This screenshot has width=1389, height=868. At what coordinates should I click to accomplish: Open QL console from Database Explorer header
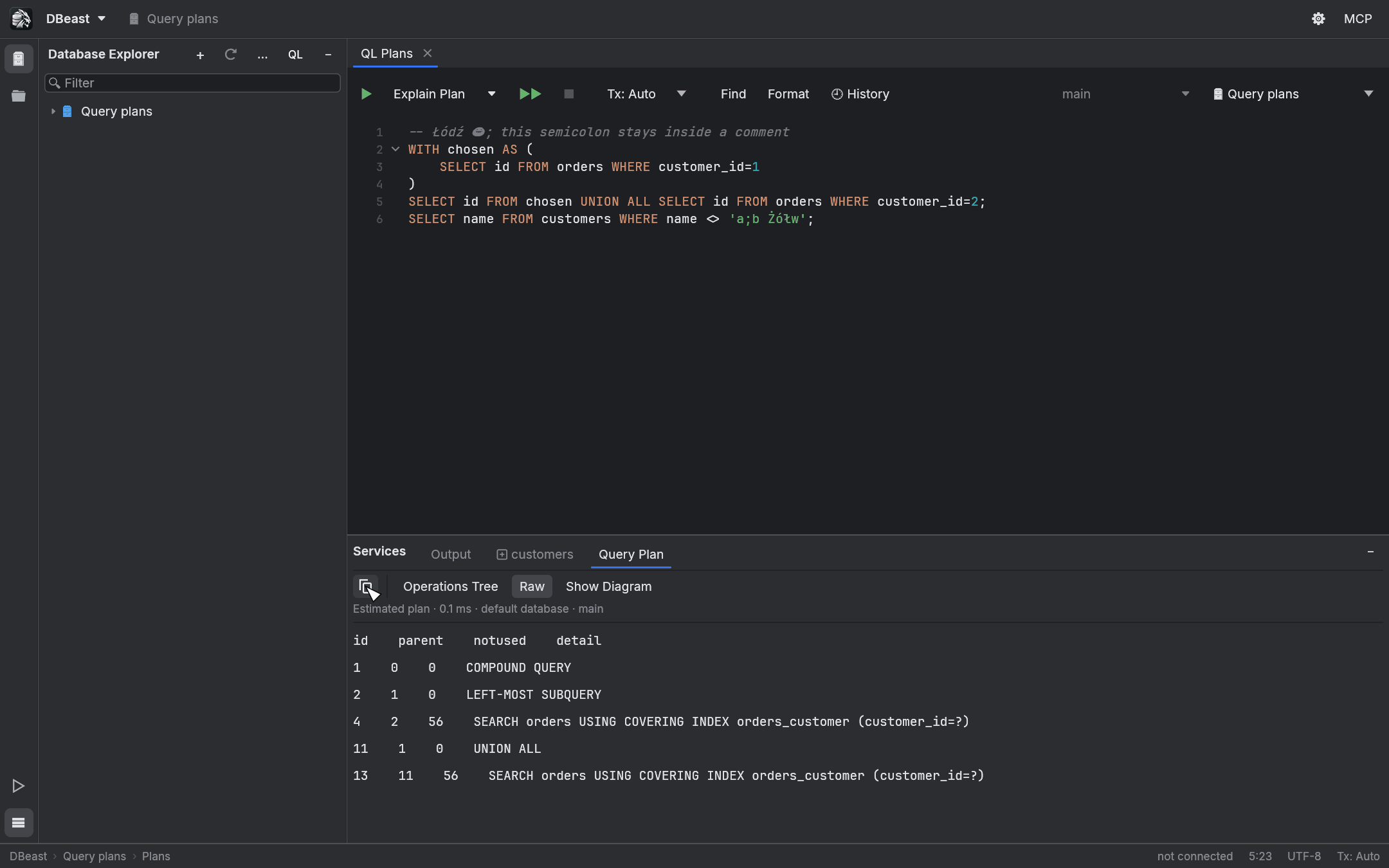click(295, 55)
